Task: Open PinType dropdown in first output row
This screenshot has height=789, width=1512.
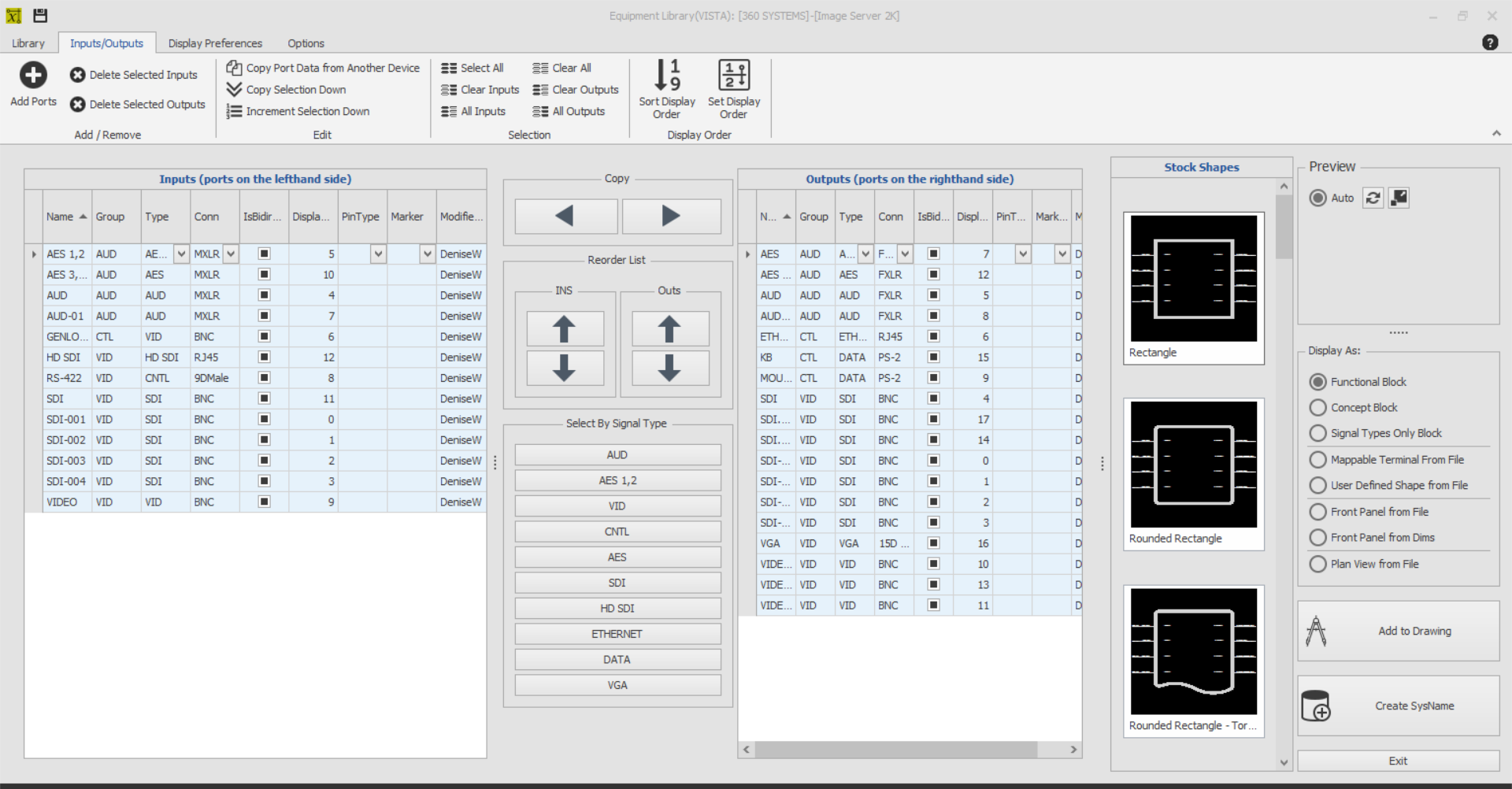Action: pos(1023,254)
